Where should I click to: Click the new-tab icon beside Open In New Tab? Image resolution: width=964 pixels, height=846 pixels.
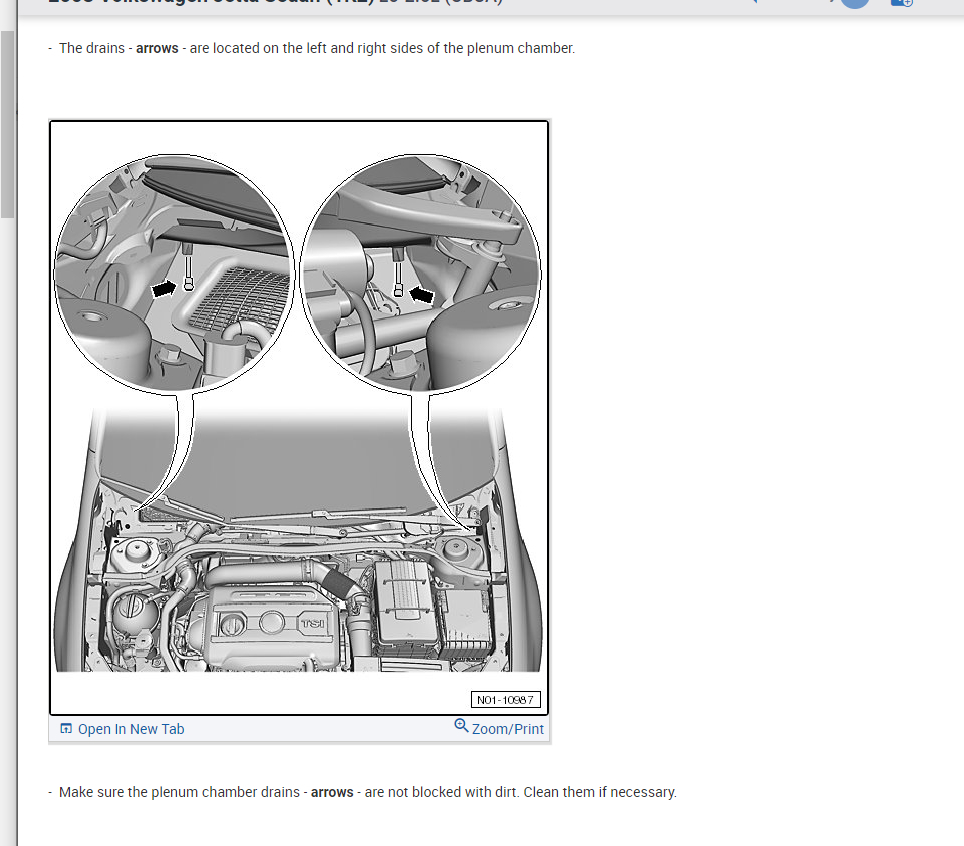click(x=66, y=729)
